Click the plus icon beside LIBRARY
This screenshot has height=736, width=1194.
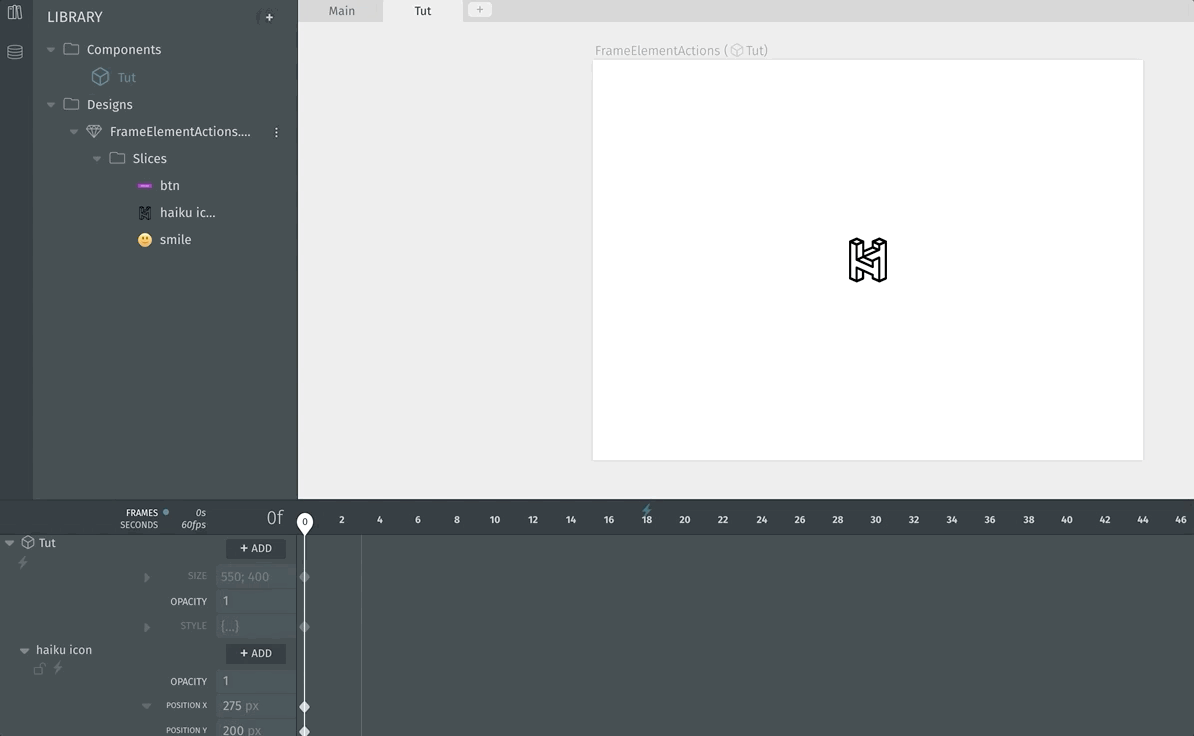coord(269,17)
